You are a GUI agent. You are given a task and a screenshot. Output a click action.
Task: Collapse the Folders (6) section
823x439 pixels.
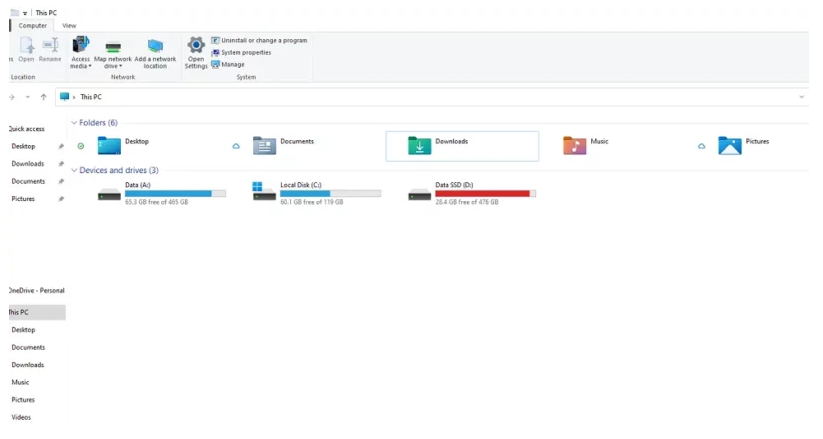(74, 123)
